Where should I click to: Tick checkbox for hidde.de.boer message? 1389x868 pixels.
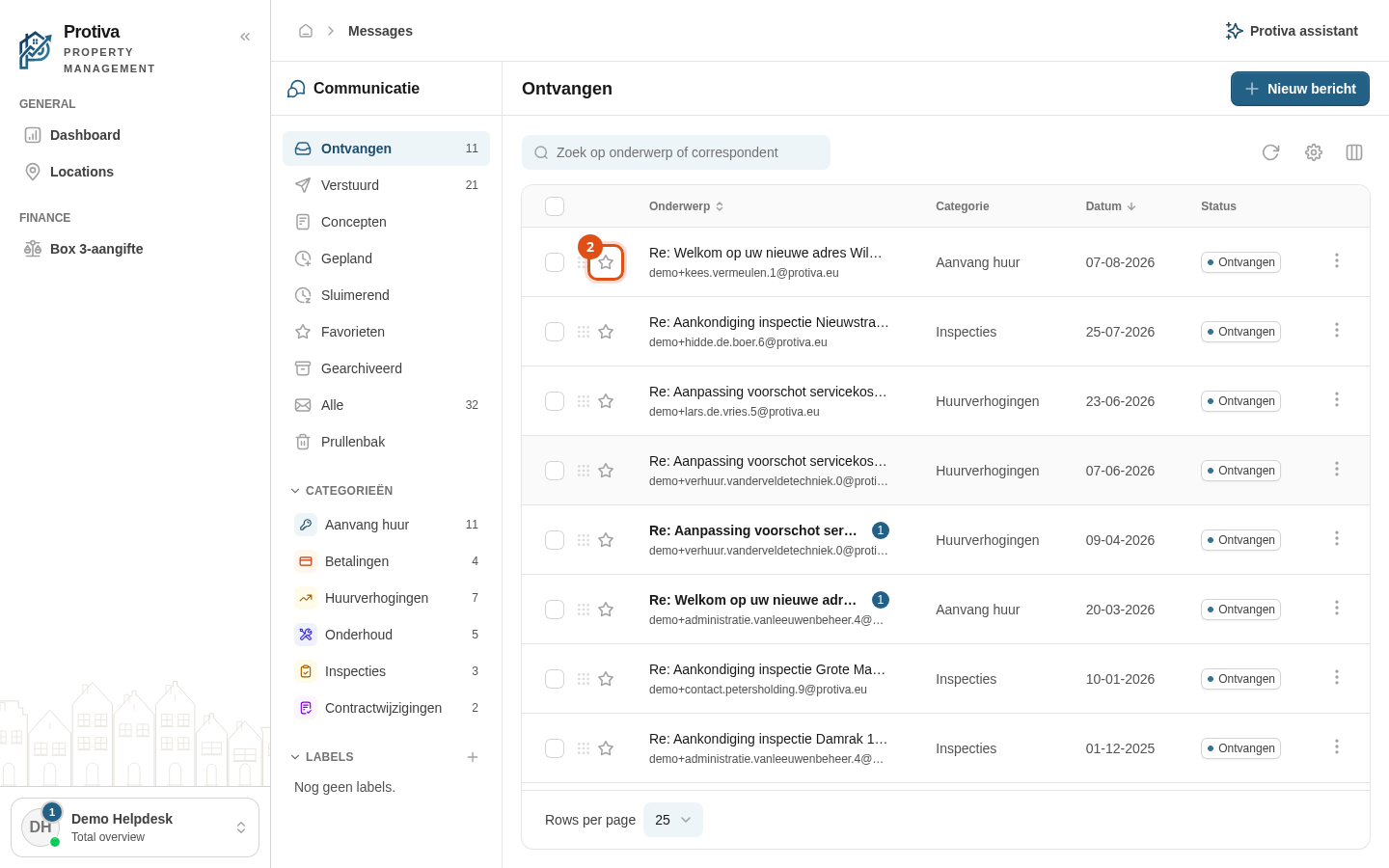(x=555, y=332)
